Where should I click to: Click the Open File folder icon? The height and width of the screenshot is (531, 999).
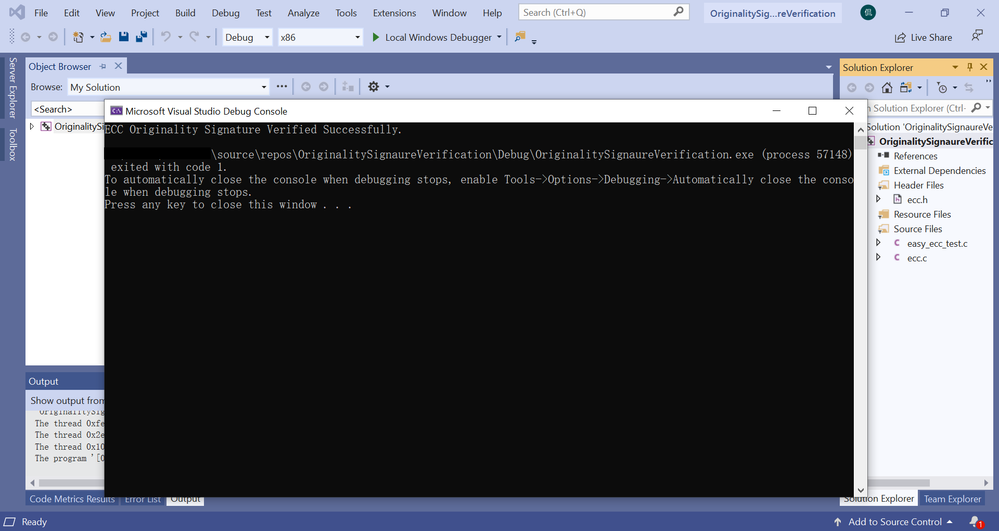point(106,38)
